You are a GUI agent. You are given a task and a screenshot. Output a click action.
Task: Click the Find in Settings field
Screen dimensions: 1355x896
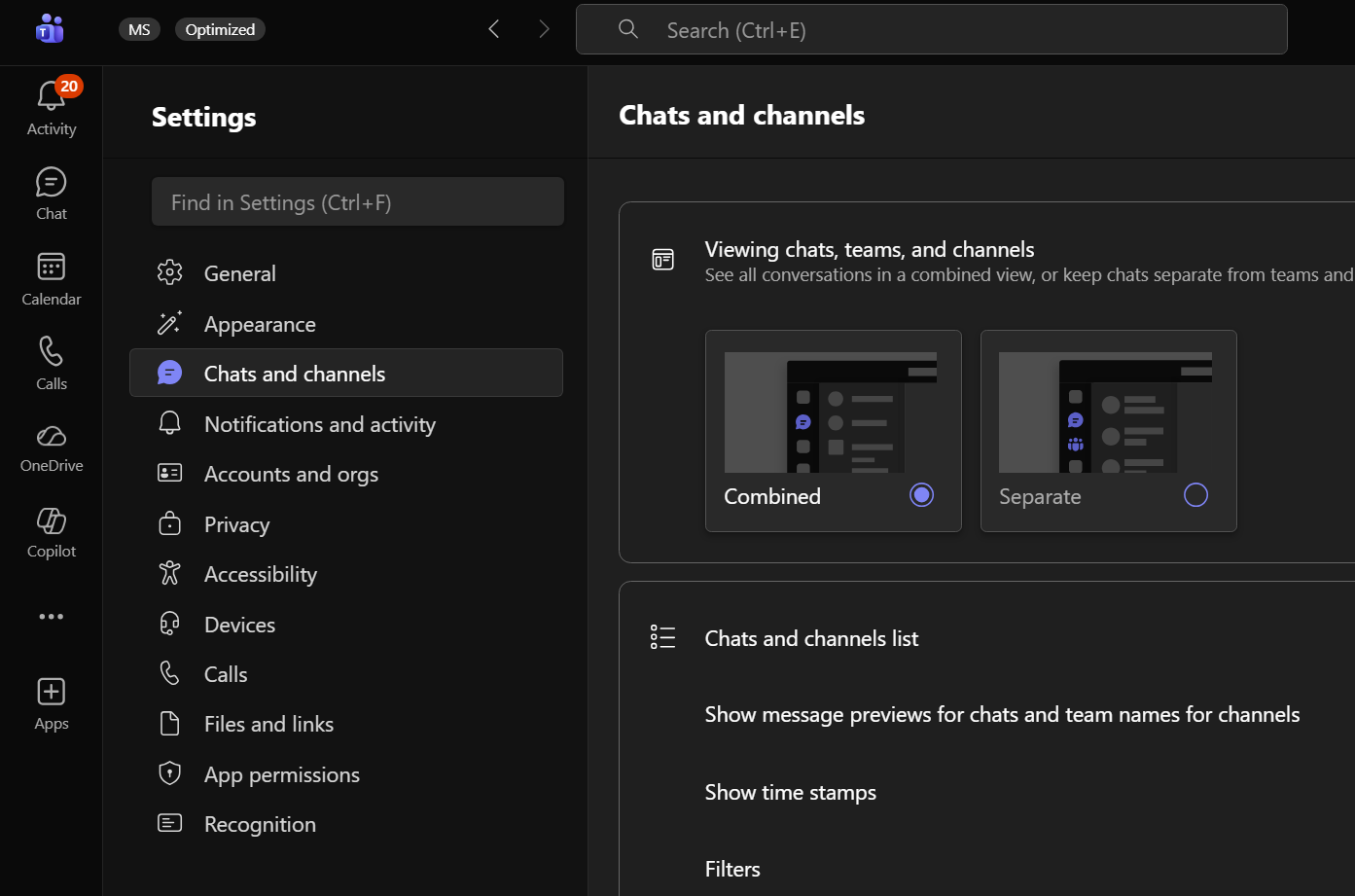(357, 202)
